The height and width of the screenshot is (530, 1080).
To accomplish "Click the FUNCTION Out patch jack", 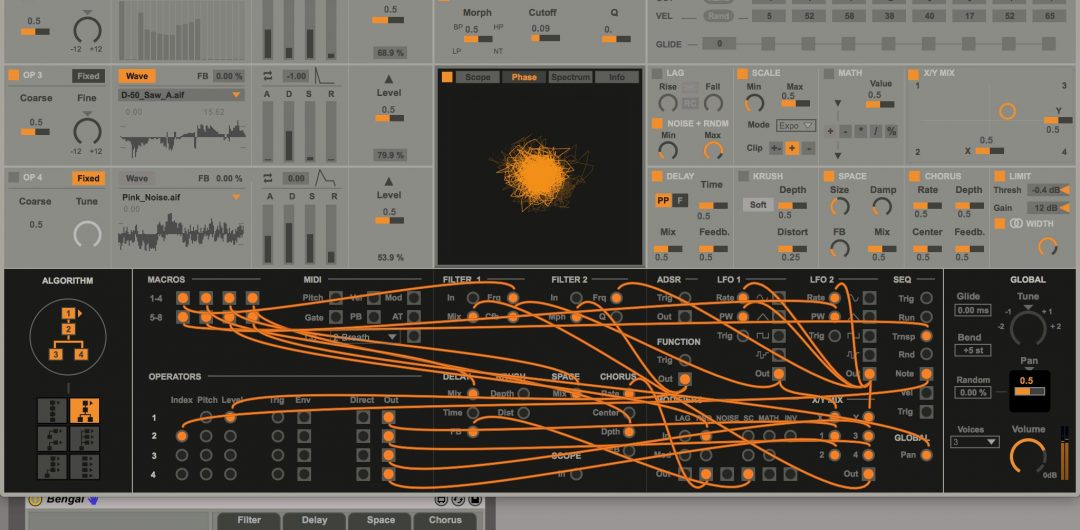I will [x=684, y=379].
